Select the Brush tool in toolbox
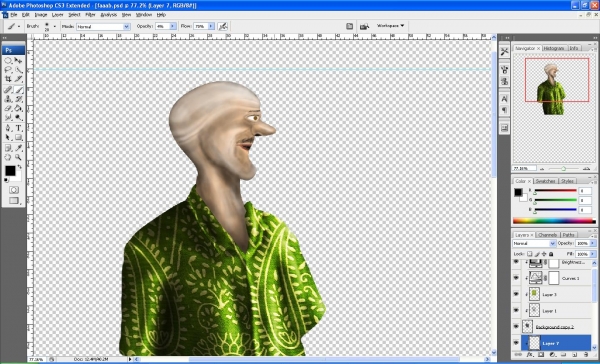This screenshot has height=364, width=600. (18, 90)
